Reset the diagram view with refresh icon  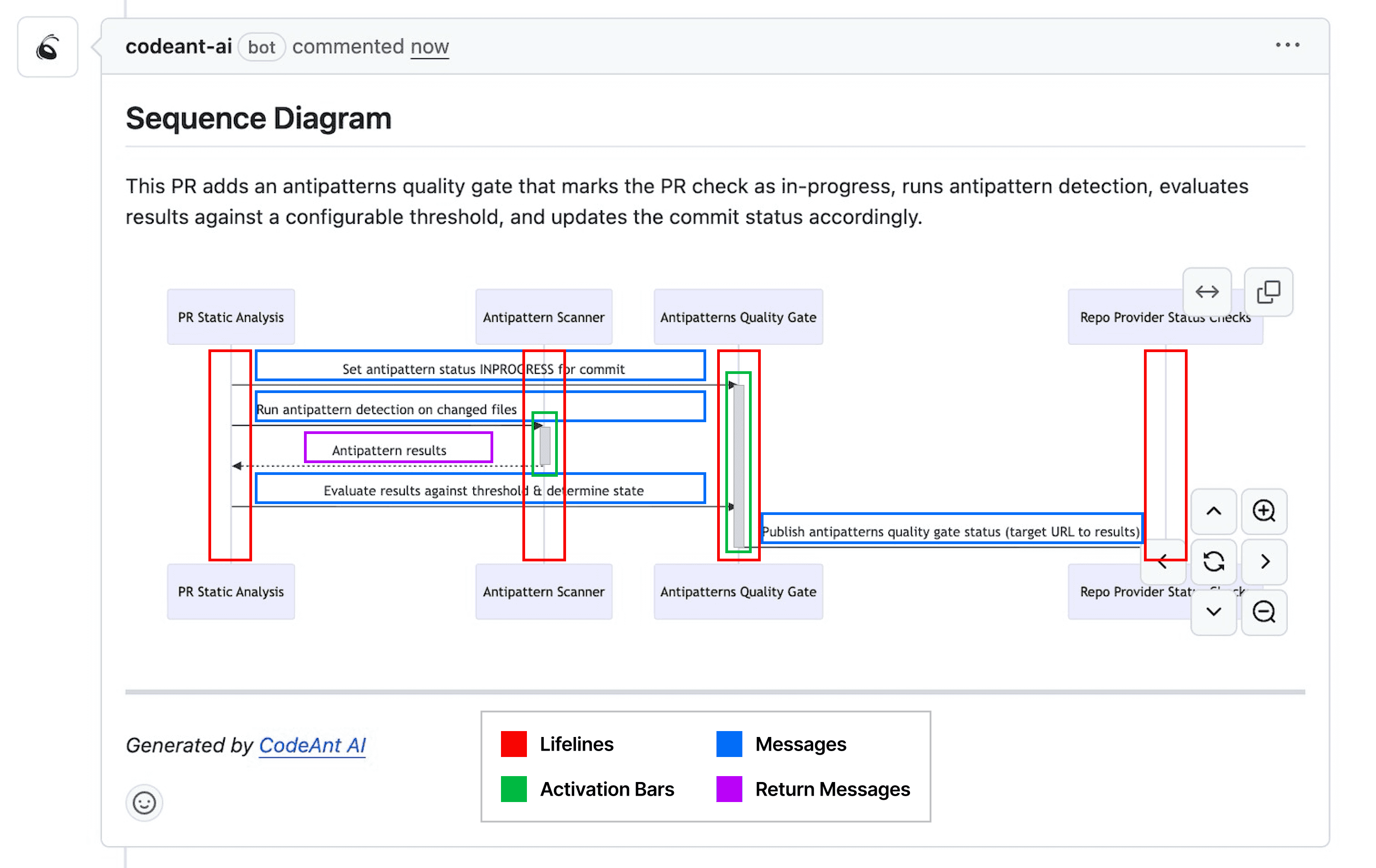point(1213,561)
